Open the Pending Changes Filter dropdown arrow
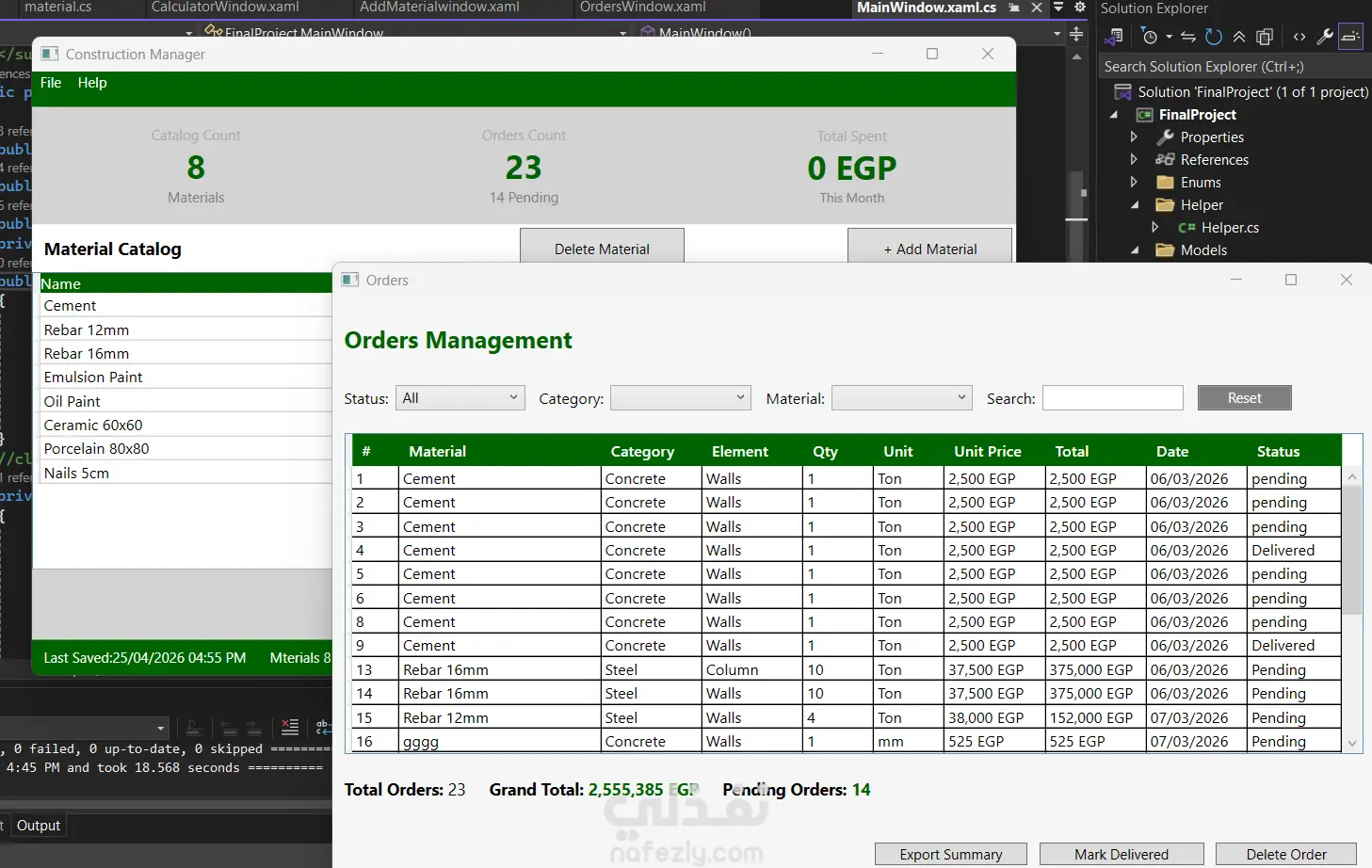This screenshot has width=1372, height=868. [1169, 37]
